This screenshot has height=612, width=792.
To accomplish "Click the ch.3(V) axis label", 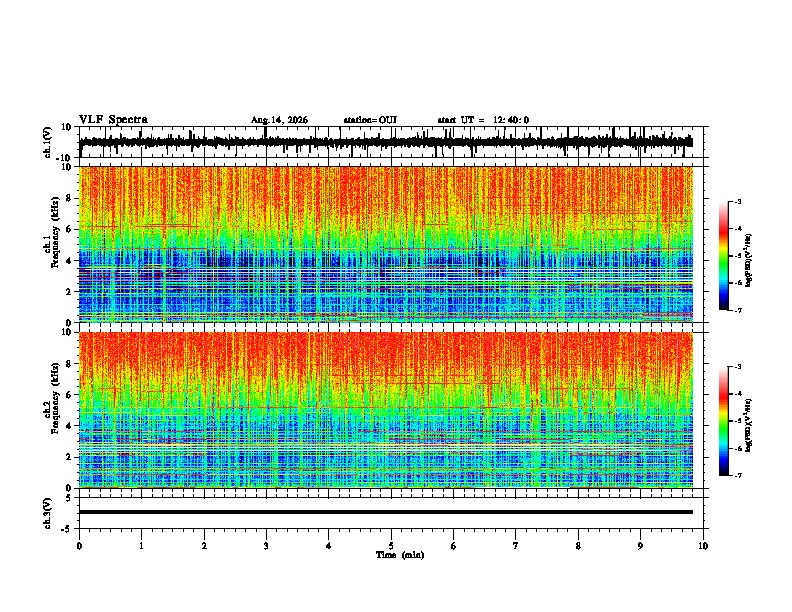I will click(x=48, y=514).
